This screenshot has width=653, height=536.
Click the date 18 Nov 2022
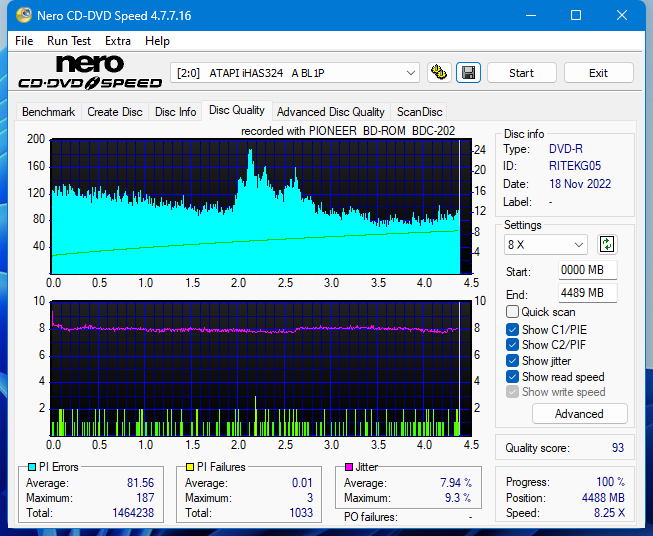pos(580,184)
